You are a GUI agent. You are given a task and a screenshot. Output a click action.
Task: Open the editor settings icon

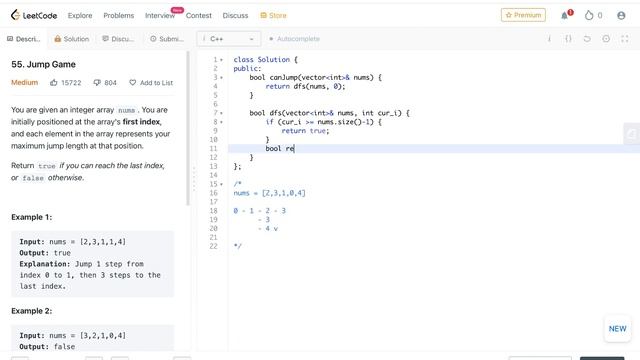(x=606, y=39)
